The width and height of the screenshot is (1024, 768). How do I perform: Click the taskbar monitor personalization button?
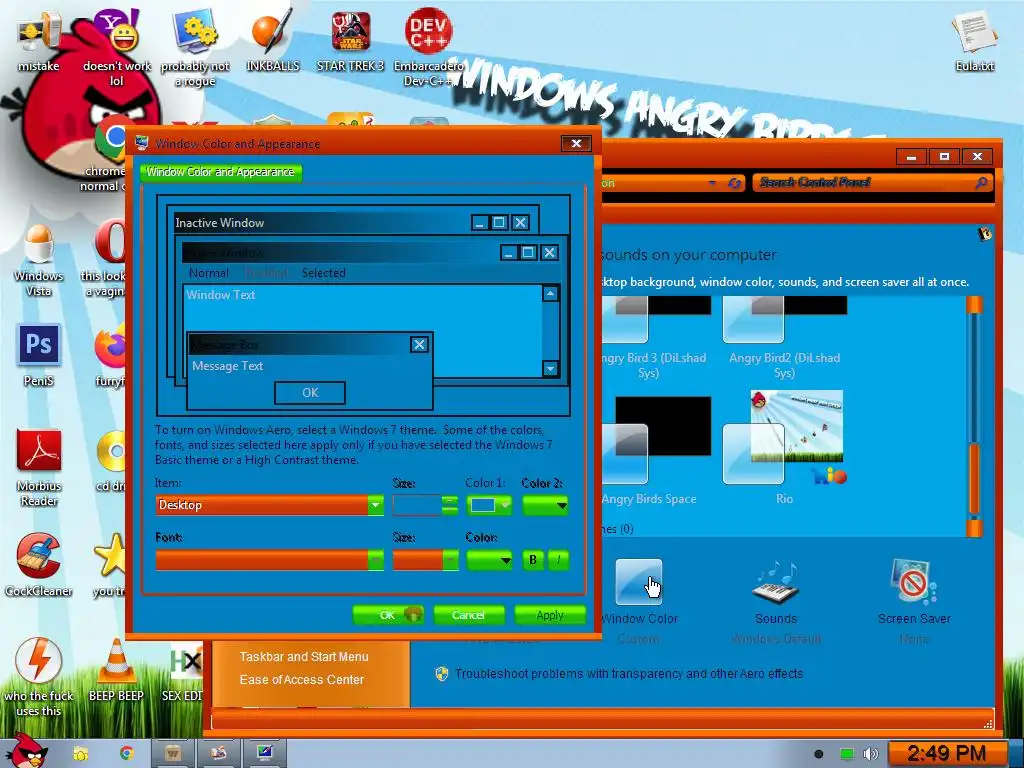[x=264, y=754]
